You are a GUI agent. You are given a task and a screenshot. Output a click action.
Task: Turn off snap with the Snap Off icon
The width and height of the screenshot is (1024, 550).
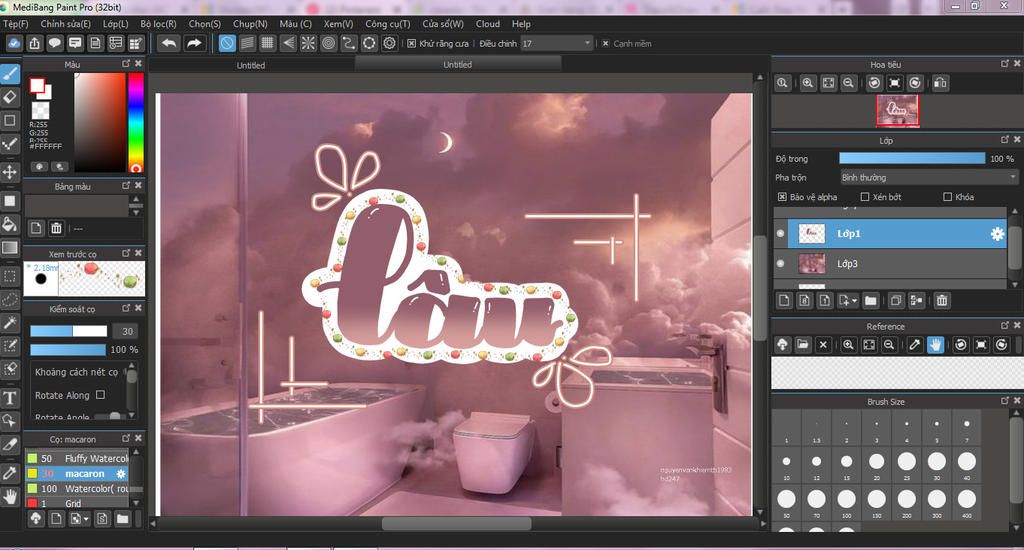pyautogui.click(x=227, y=43)
